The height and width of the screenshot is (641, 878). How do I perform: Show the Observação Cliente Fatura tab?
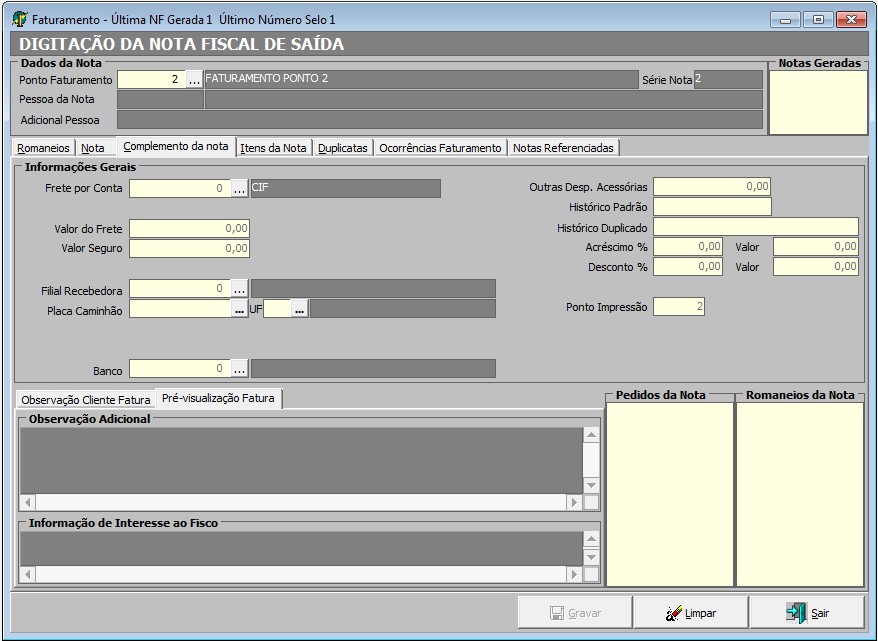pos(86,399)
